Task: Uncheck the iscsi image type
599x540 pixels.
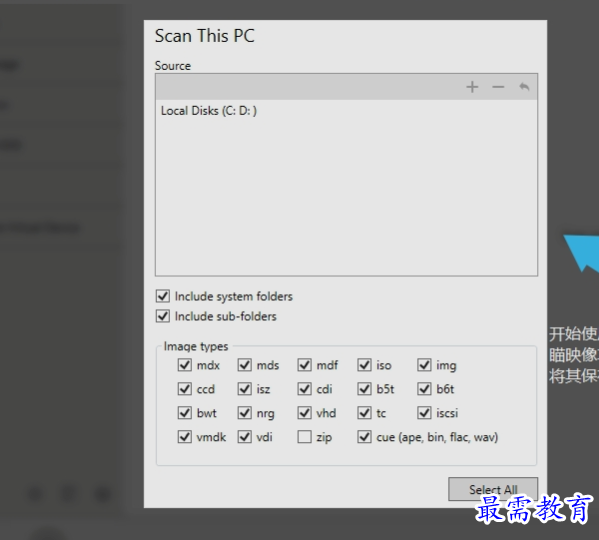Action: pyautogui.click(x=424, y=412)
